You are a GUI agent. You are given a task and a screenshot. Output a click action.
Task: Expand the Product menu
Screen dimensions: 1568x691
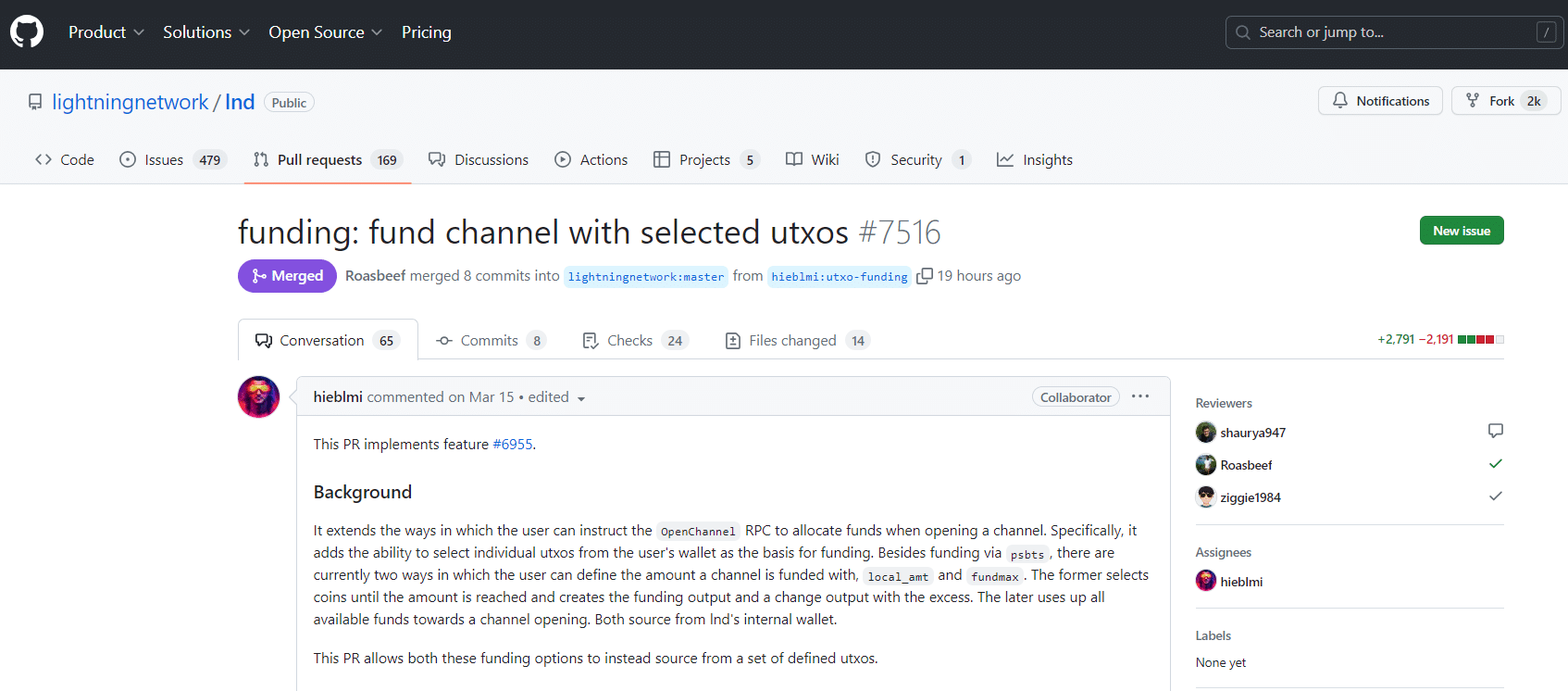tap(106, 32)
